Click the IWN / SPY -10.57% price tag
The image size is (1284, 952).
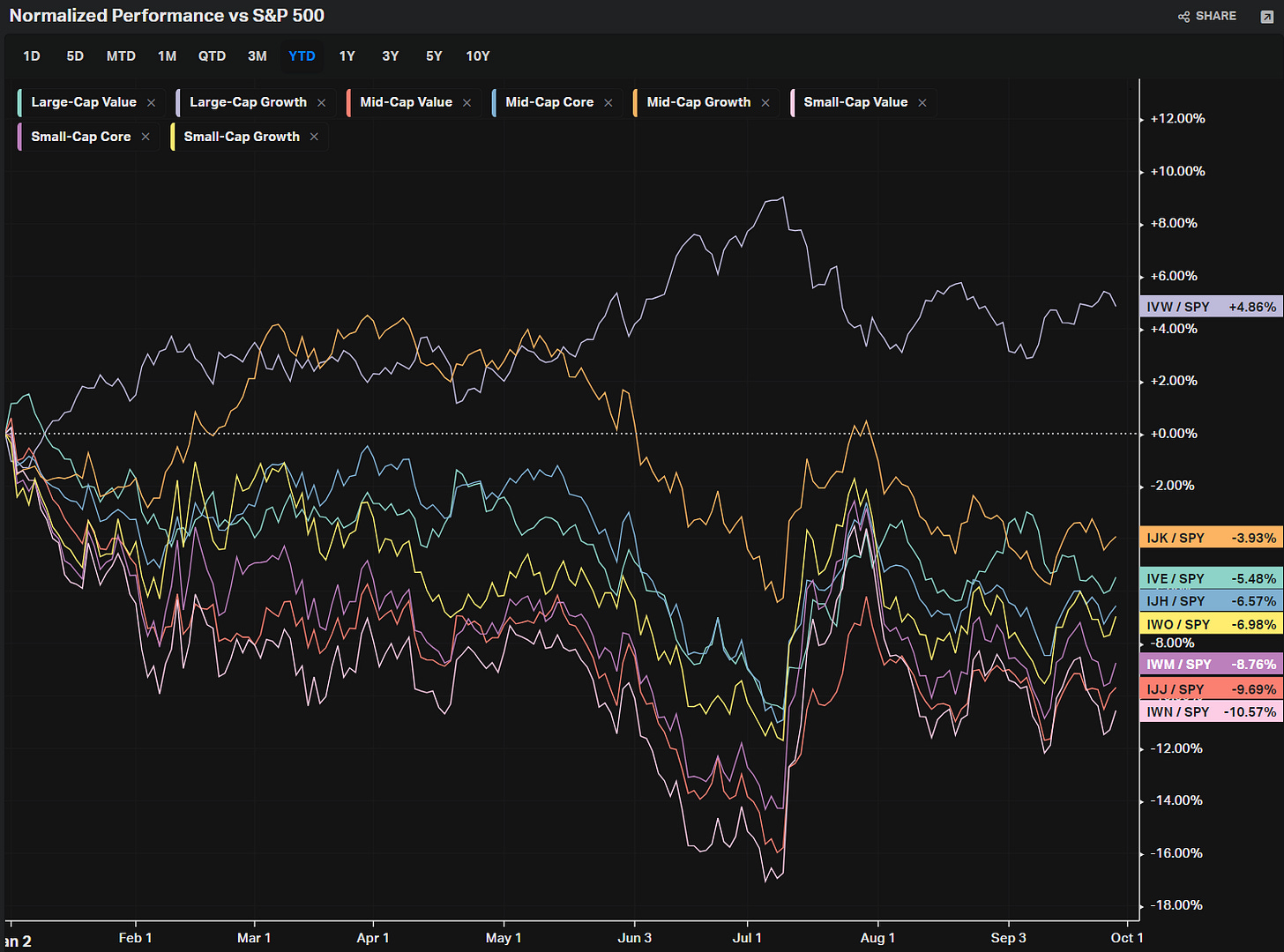[1211, 711]
